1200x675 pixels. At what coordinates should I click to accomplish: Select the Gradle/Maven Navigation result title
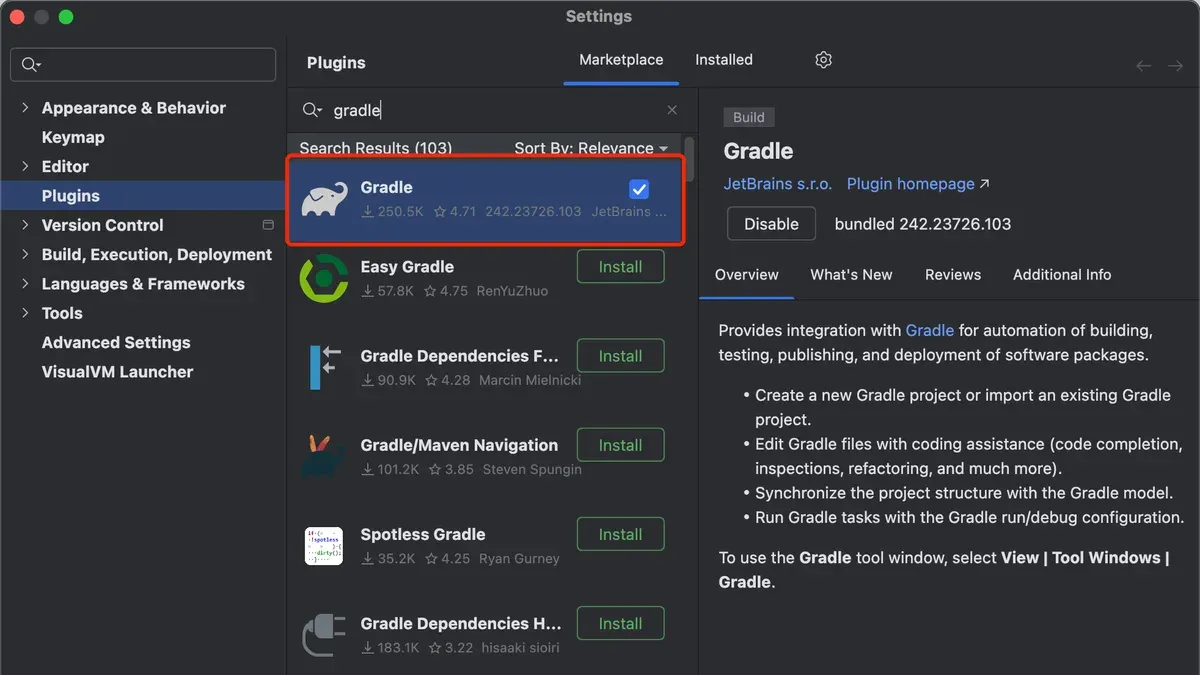[459, 445]
